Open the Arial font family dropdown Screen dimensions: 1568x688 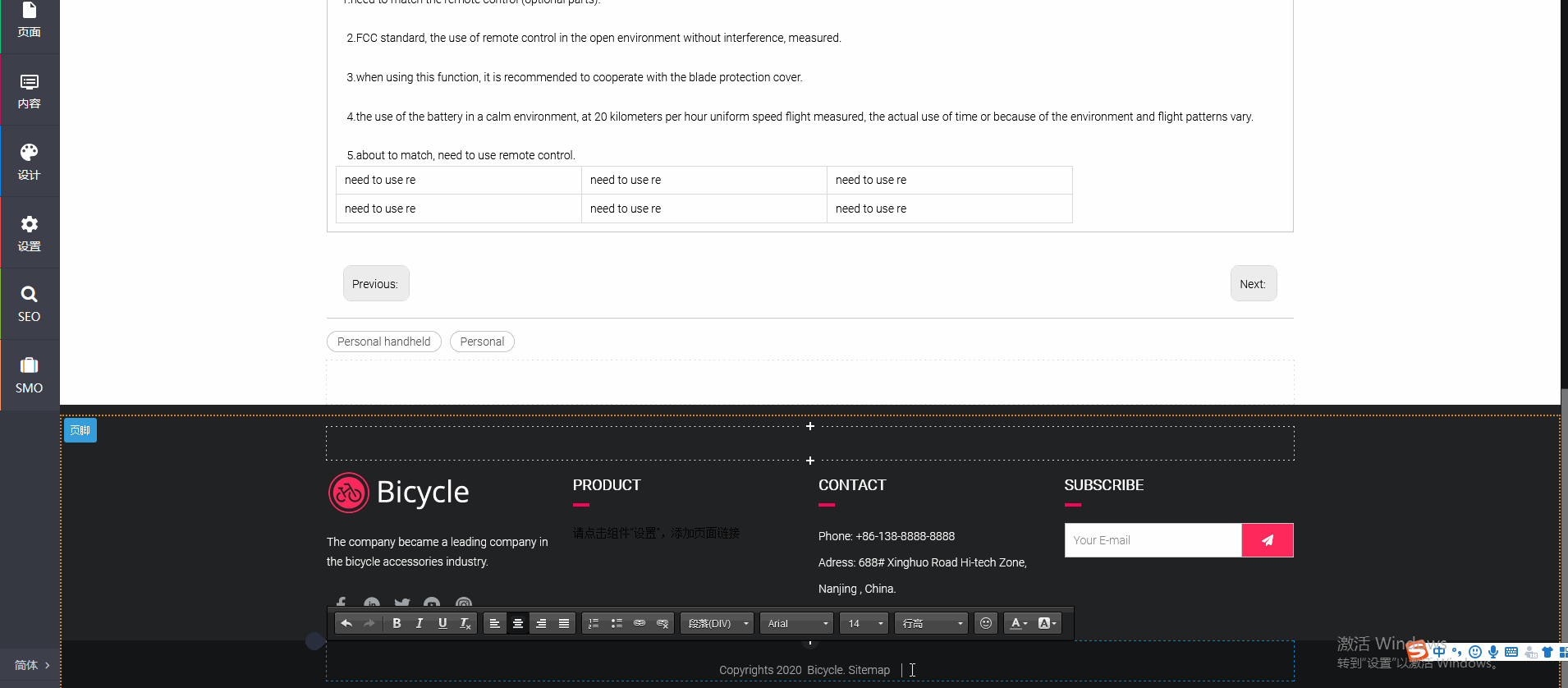click(x=797, y=624)
